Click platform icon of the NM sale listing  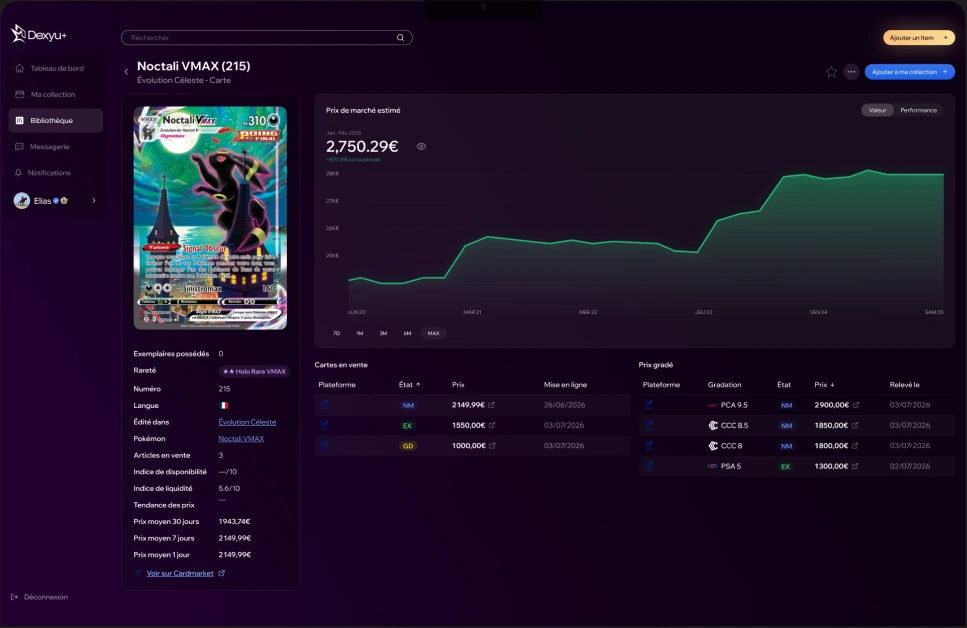click(324, 405)
